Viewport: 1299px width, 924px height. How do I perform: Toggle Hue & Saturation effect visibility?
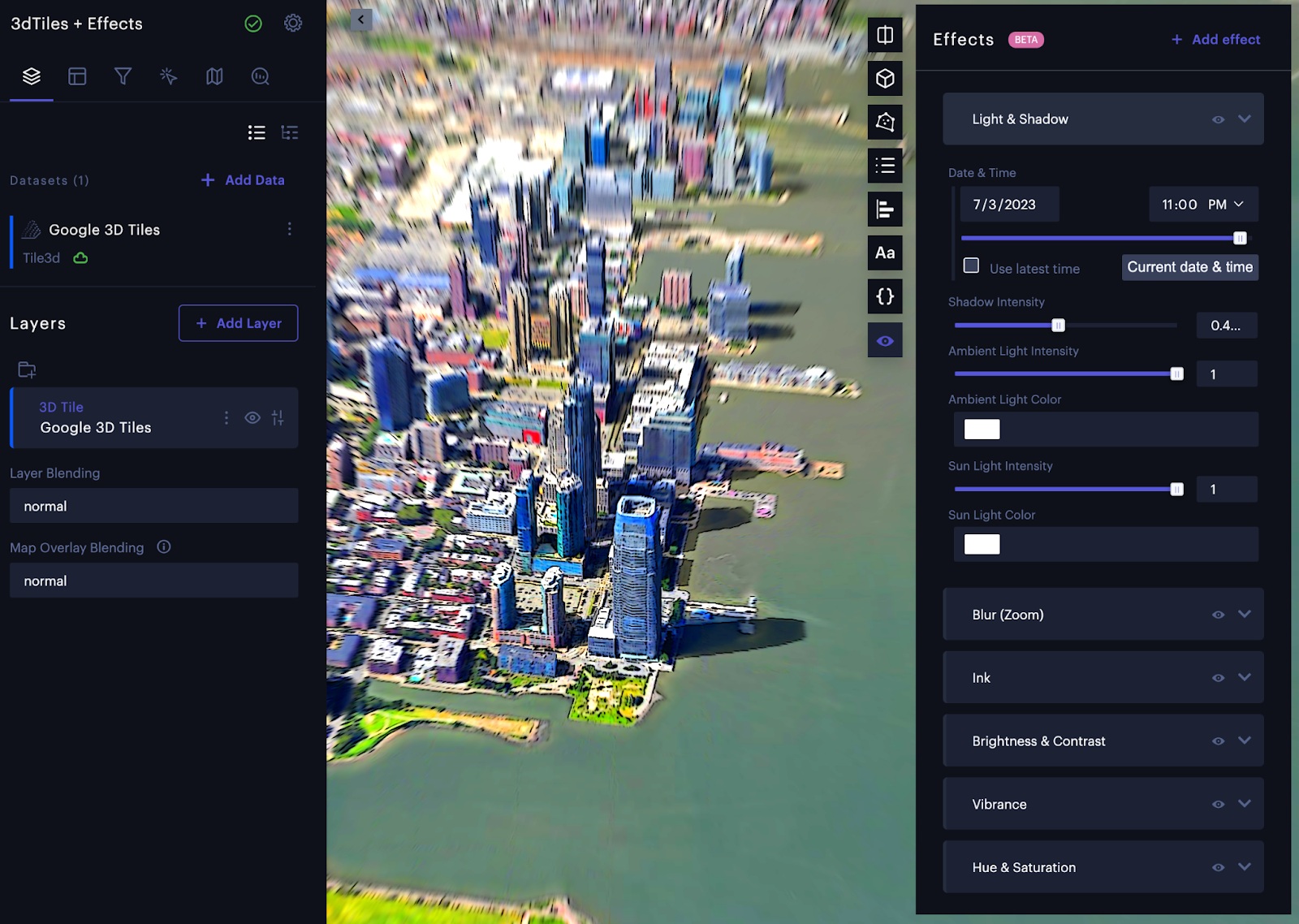tap(1219, 868)
